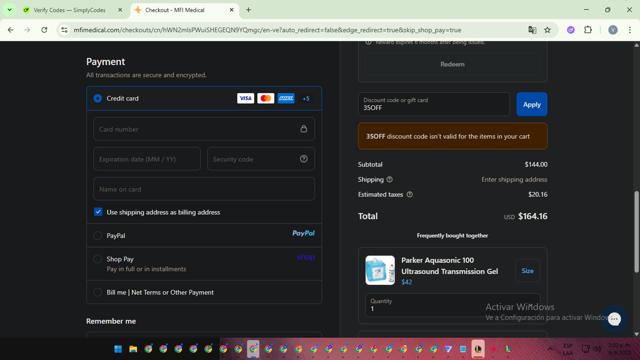Screen dimensions: 640x360
Task: Click the 35OFF invalid discount message
Action: click(x=452, y=136)
